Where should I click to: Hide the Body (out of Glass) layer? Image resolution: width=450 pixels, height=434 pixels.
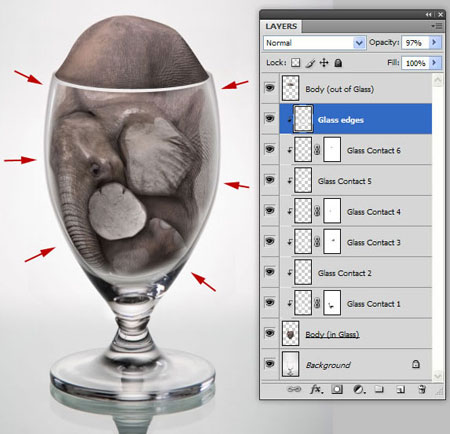270,88
